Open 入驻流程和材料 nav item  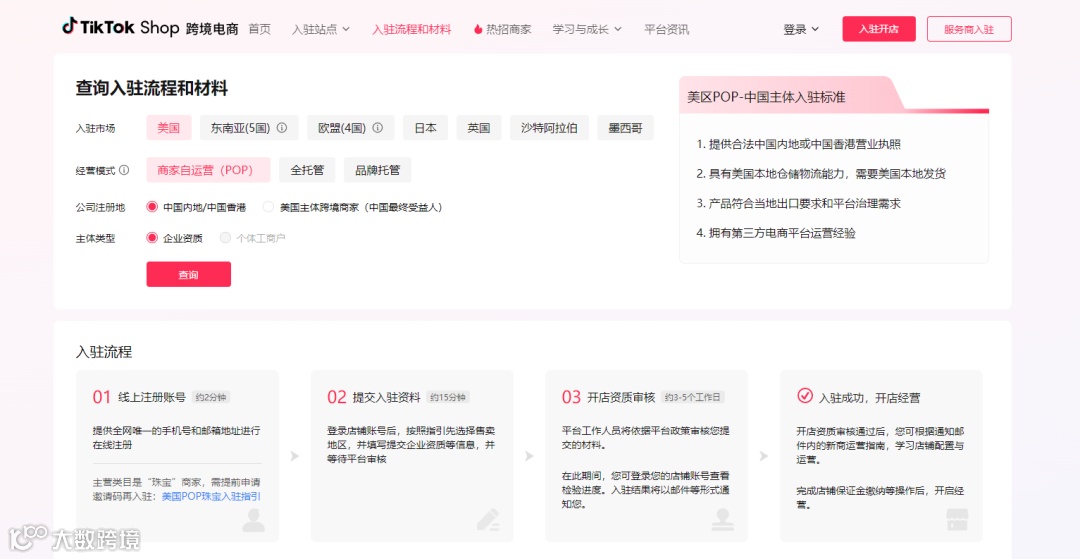[412, 30]
